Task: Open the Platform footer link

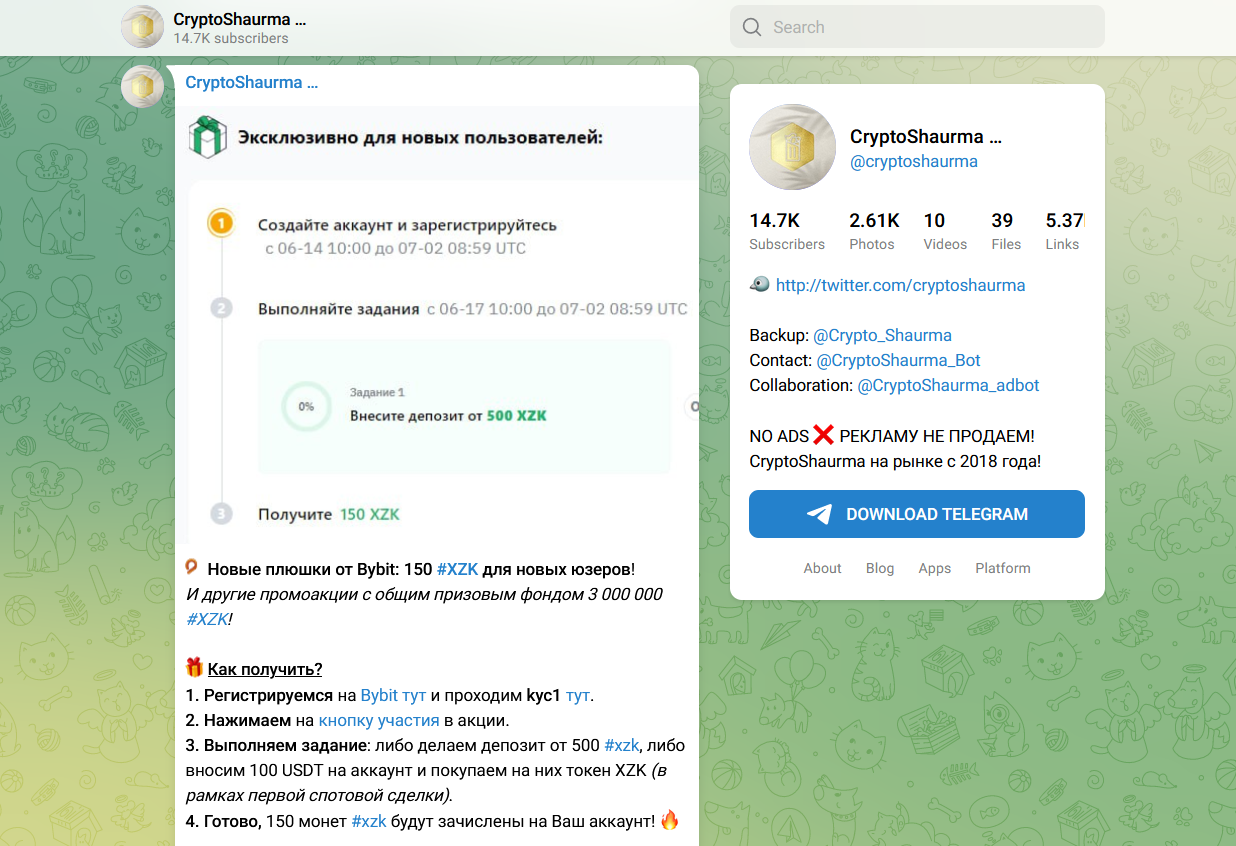Action: pos(1003,568)
